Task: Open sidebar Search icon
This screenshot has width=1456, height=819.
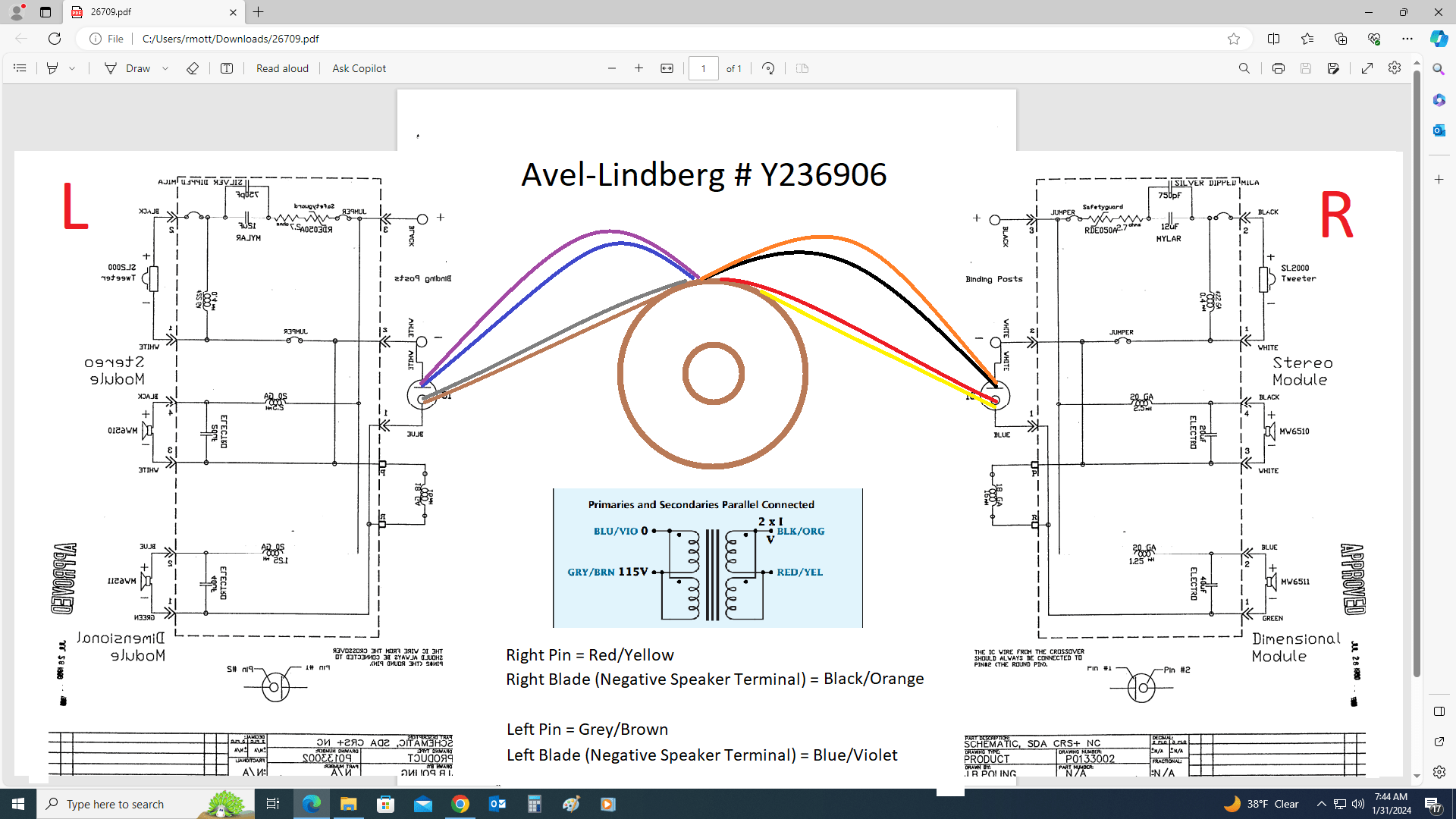Action: click(x=1439, y=69)
